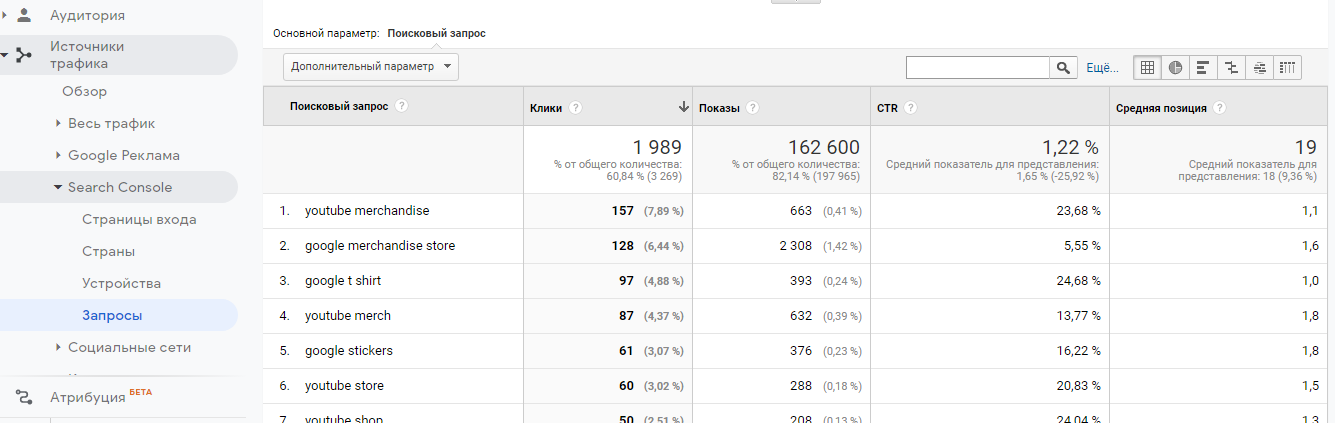Click the Социальные сети sidebar label

coord(130,347)
